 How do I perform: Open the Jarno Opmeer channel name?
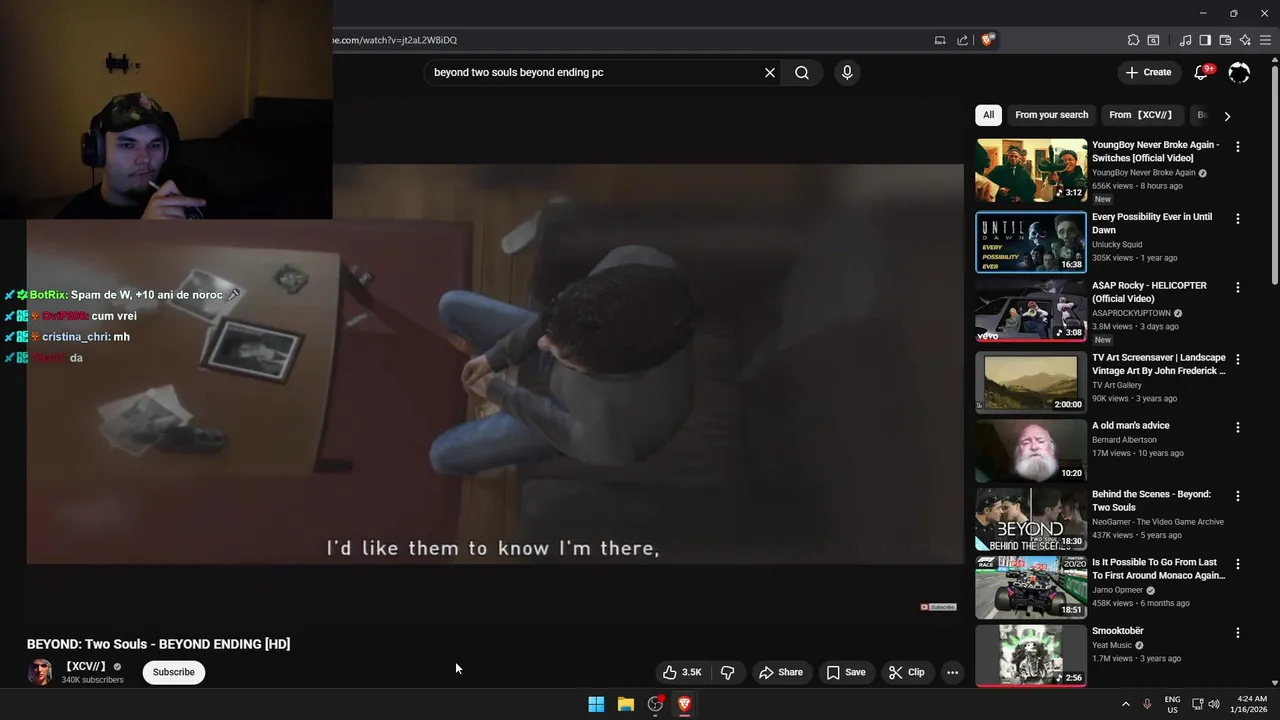pyautogui.click(x=1117, y=590)
